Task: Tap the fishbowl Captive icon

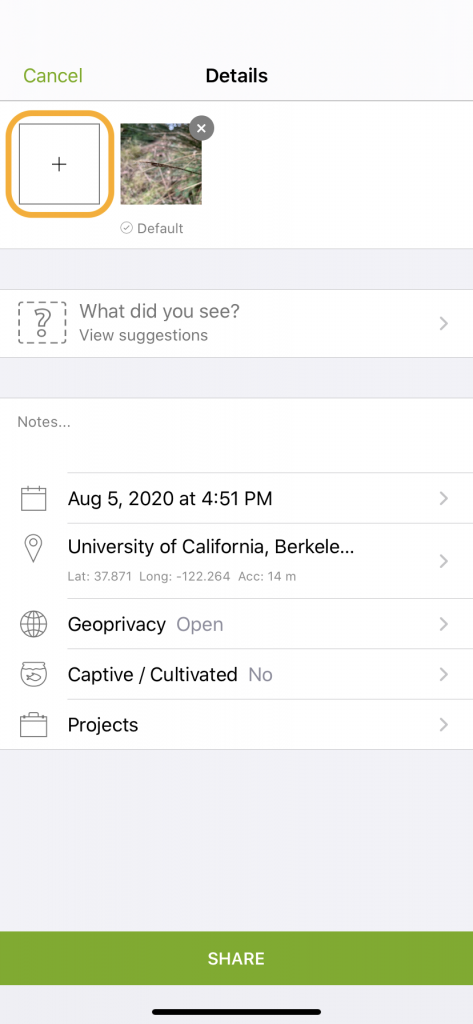Action: pyautogui.click(x=33, y=675)
